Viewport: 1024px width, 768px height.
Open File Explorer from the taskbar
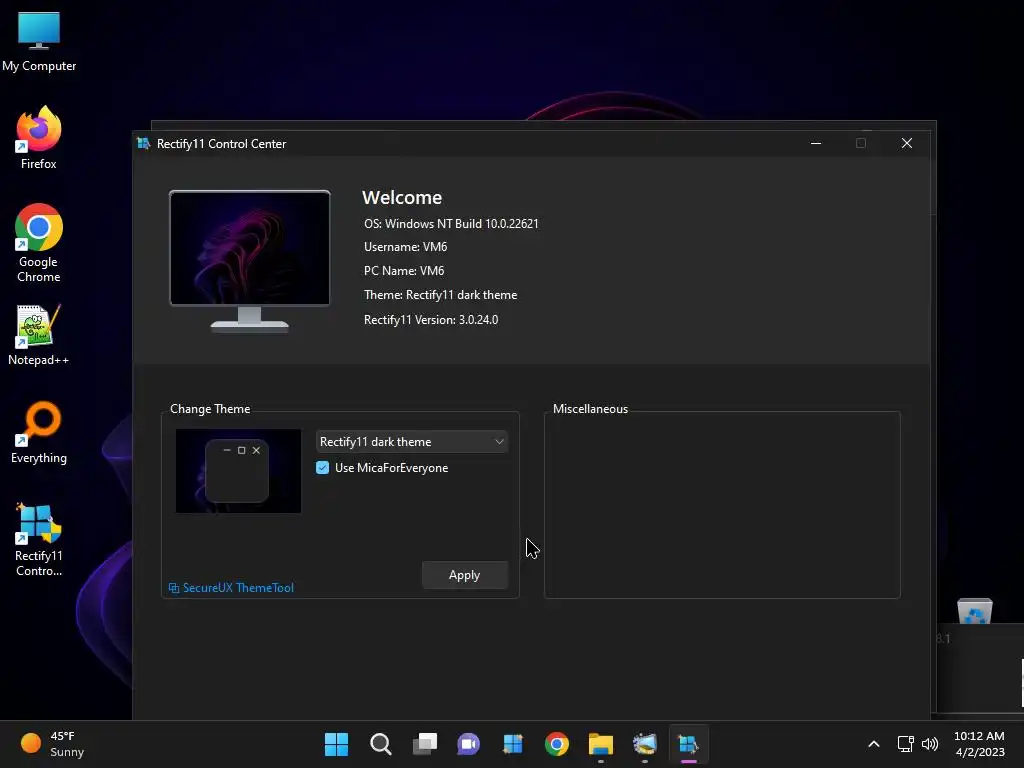click(601, 744)
